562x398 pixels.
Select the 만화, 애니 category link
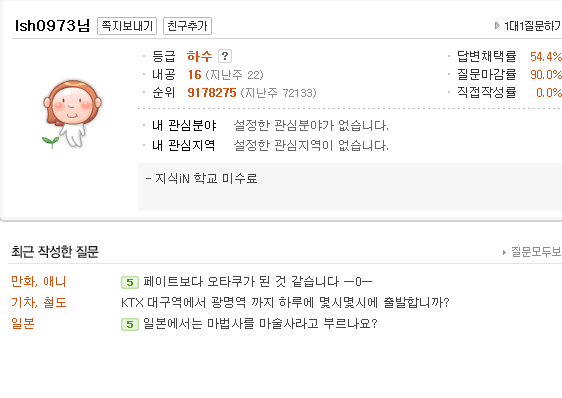point(39,281)
